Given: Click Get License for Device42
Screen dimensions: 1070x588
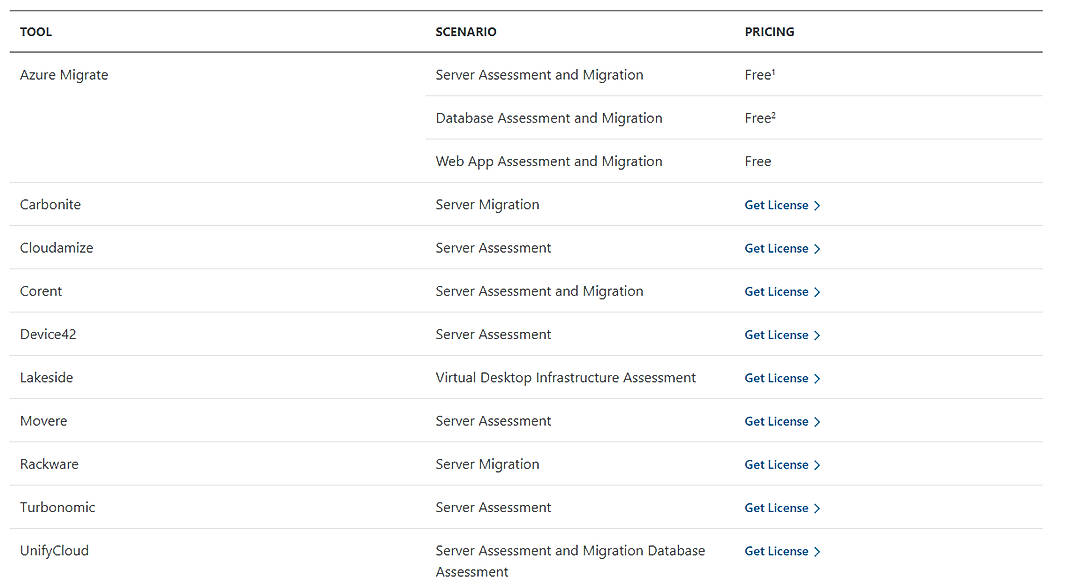Looking at the screenshot, I should click(775, 334).
